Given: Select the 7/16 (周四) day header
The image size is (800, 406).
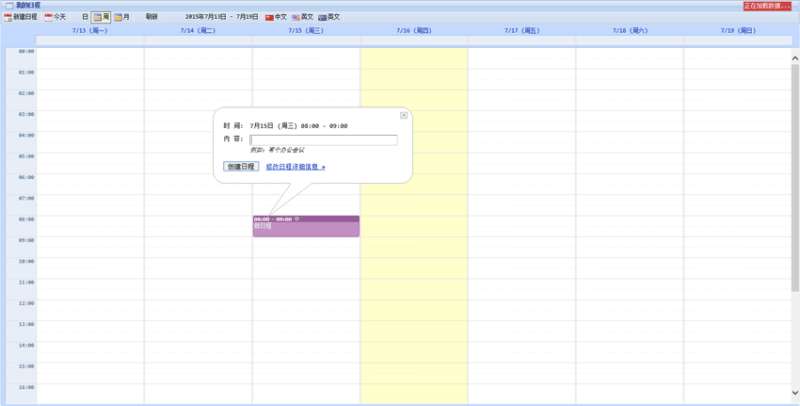Looking at the screenshot, I should (x=414, y=31).
